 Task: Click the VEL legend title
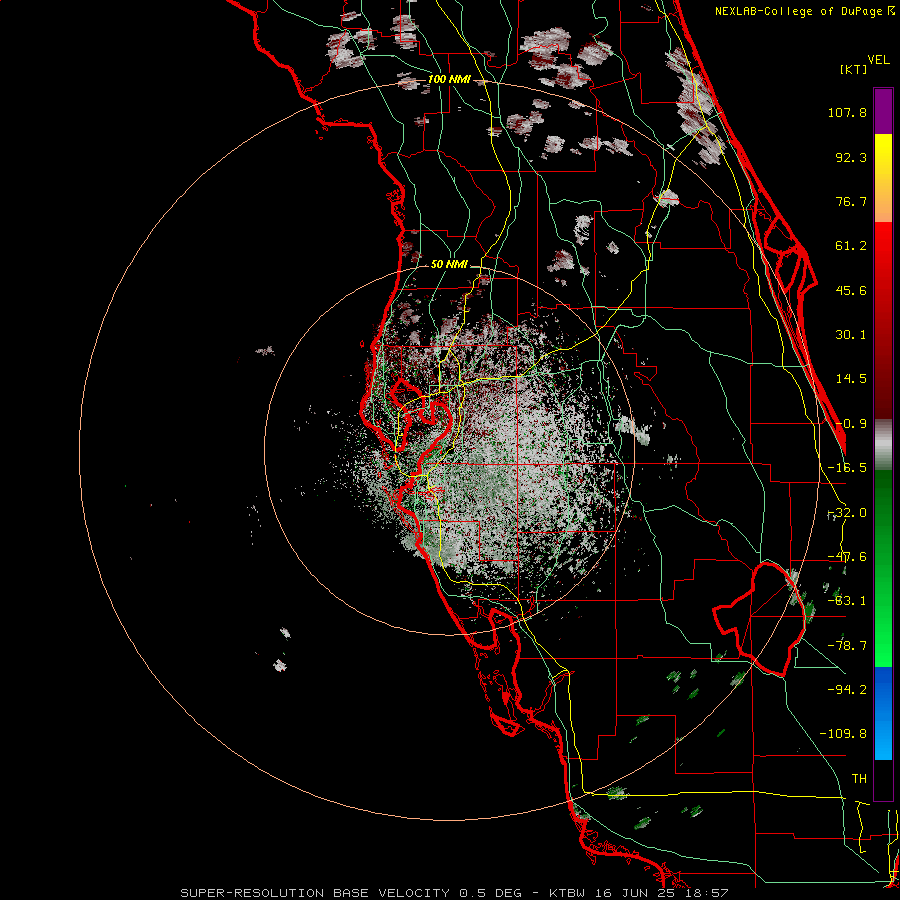pos(878,60)
